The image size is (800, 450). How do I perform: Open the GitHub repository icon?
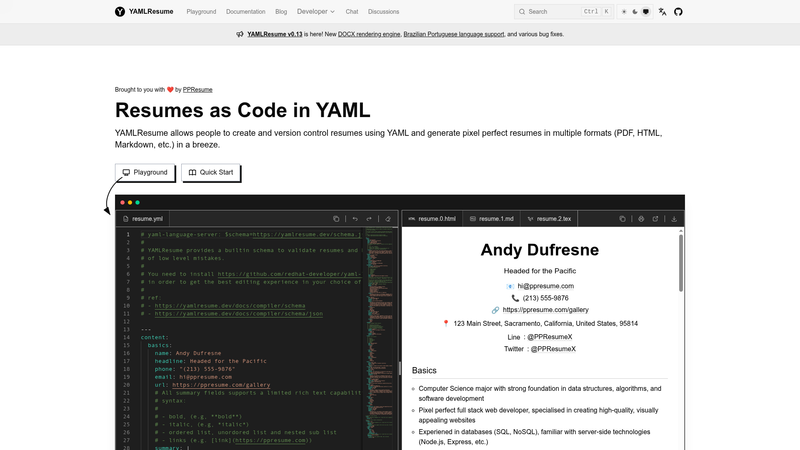(678, 12)
